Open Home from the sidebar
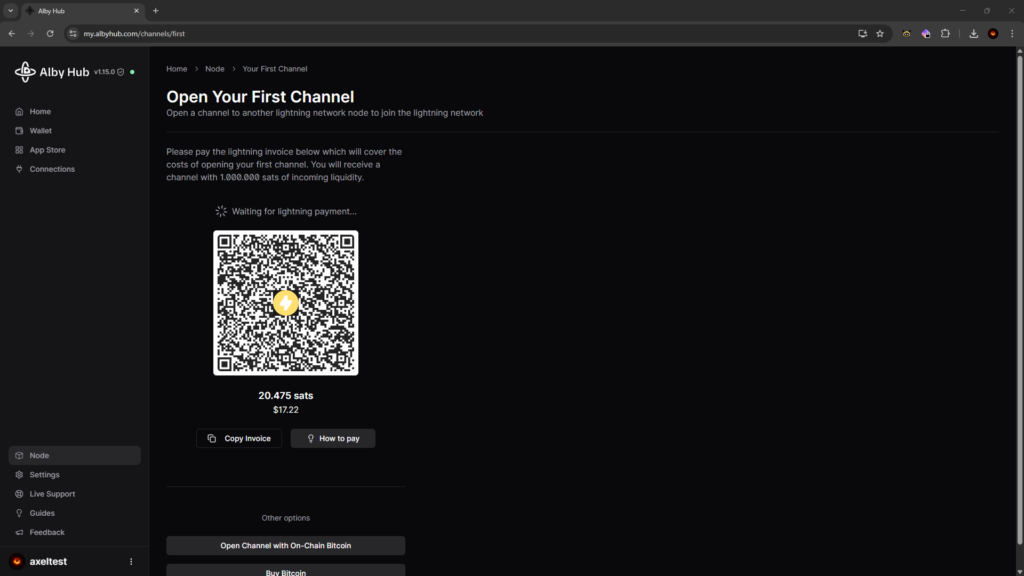 [x=40, y=112]
